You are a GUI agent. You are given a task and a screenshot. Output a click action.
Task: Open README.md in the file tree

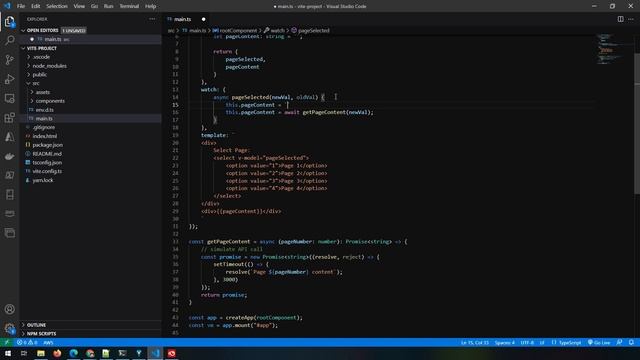pyautogui.click(x=47, y=154)
